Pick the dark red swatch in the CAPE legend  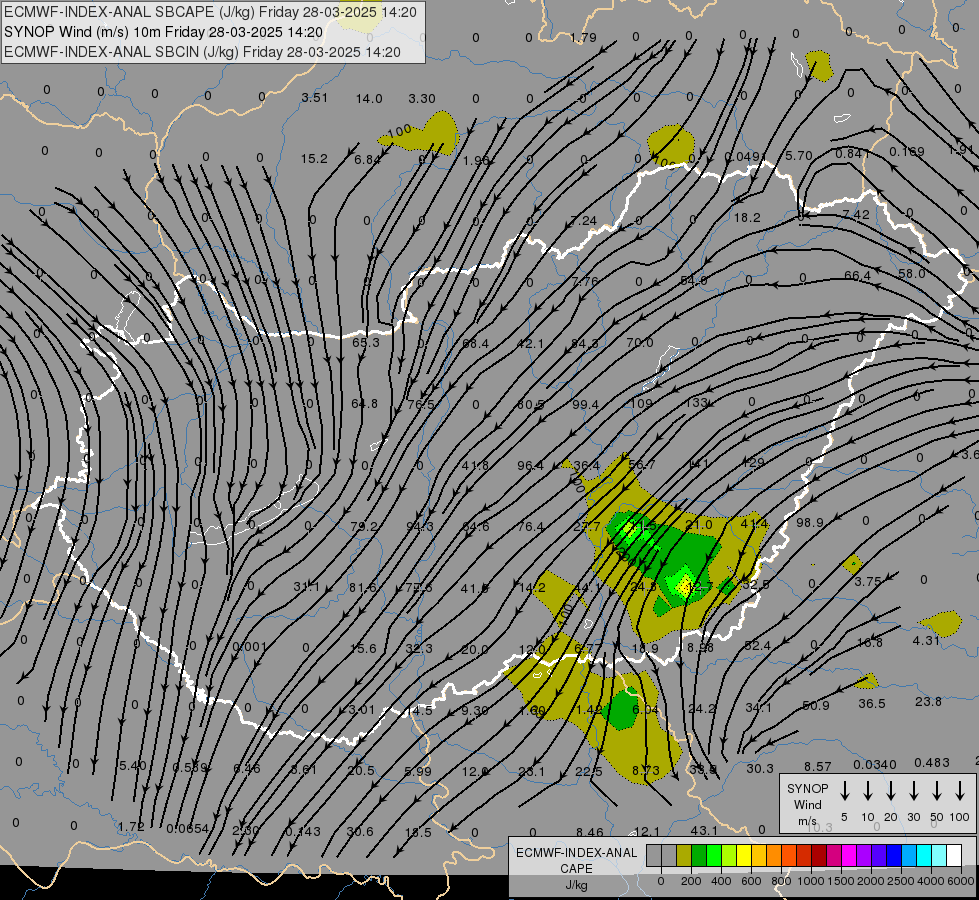click(819, 855)
